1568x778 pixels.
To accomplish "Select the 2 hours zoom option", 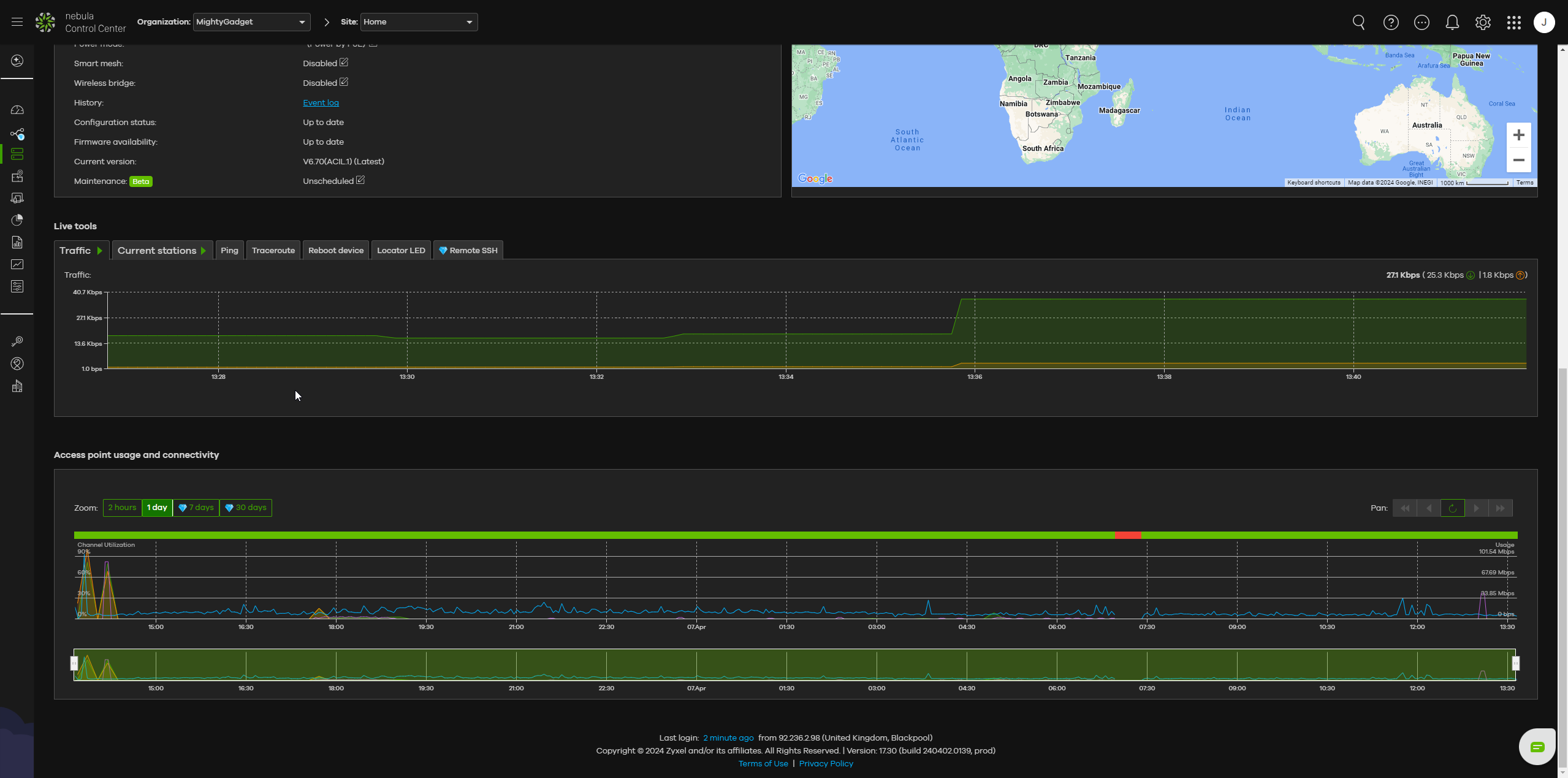I will (122, 508).
